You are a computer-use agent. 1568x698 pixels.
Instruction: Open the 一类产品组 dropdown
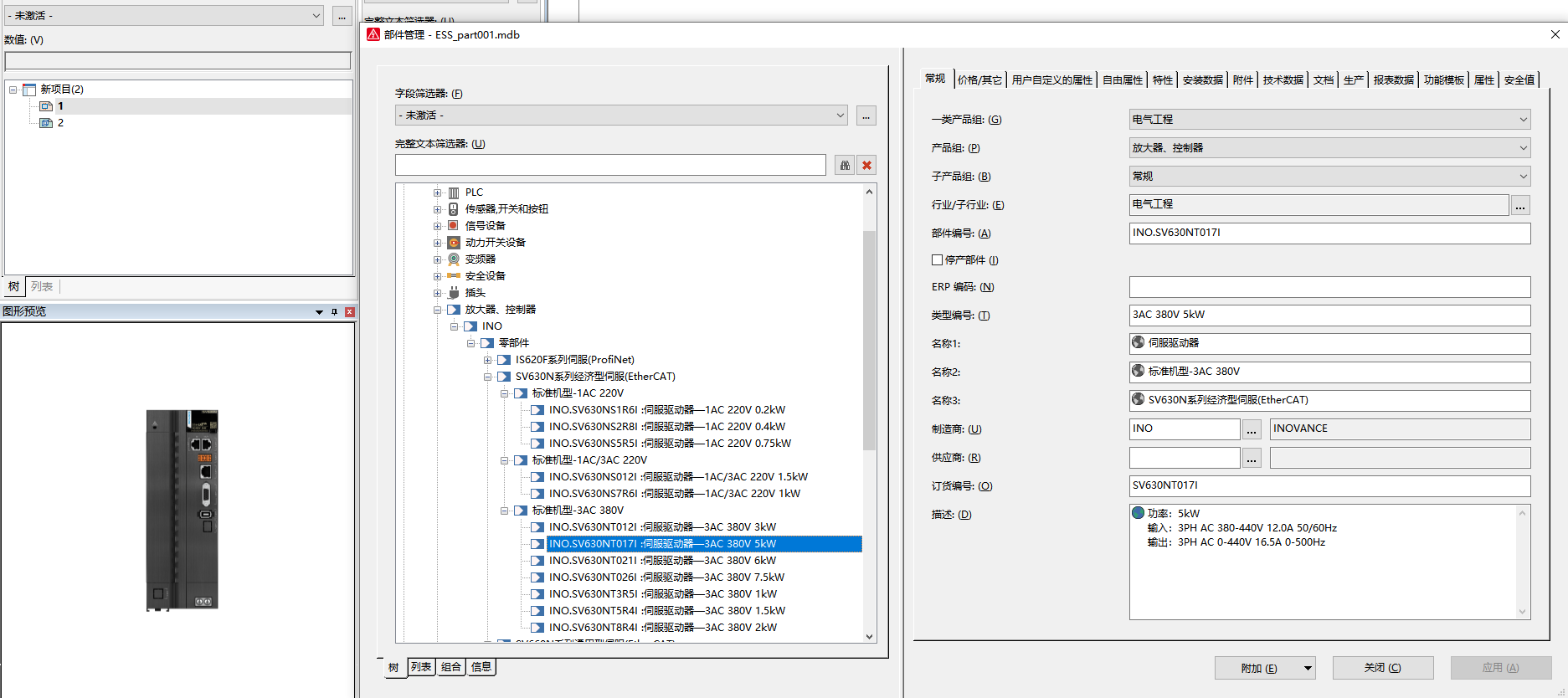click(x=1523, y=120)
